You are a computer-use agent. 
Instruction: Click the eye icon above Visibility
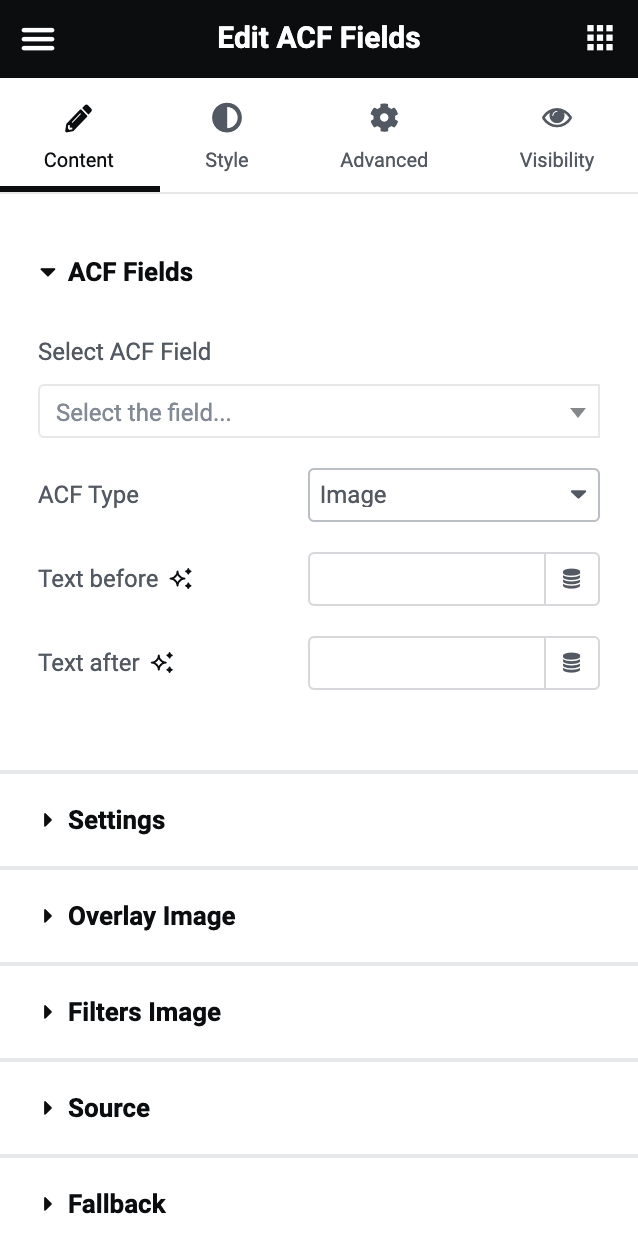[x=557, y=117]
